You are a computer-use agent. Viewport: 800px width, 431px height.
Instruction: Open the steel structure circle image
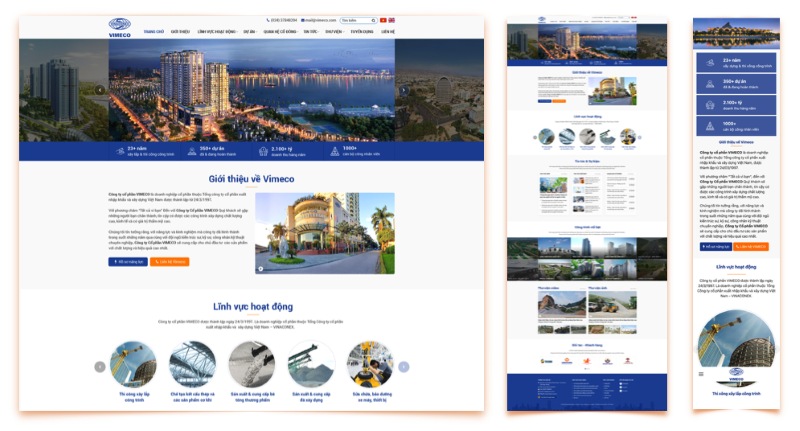[193, 365]
